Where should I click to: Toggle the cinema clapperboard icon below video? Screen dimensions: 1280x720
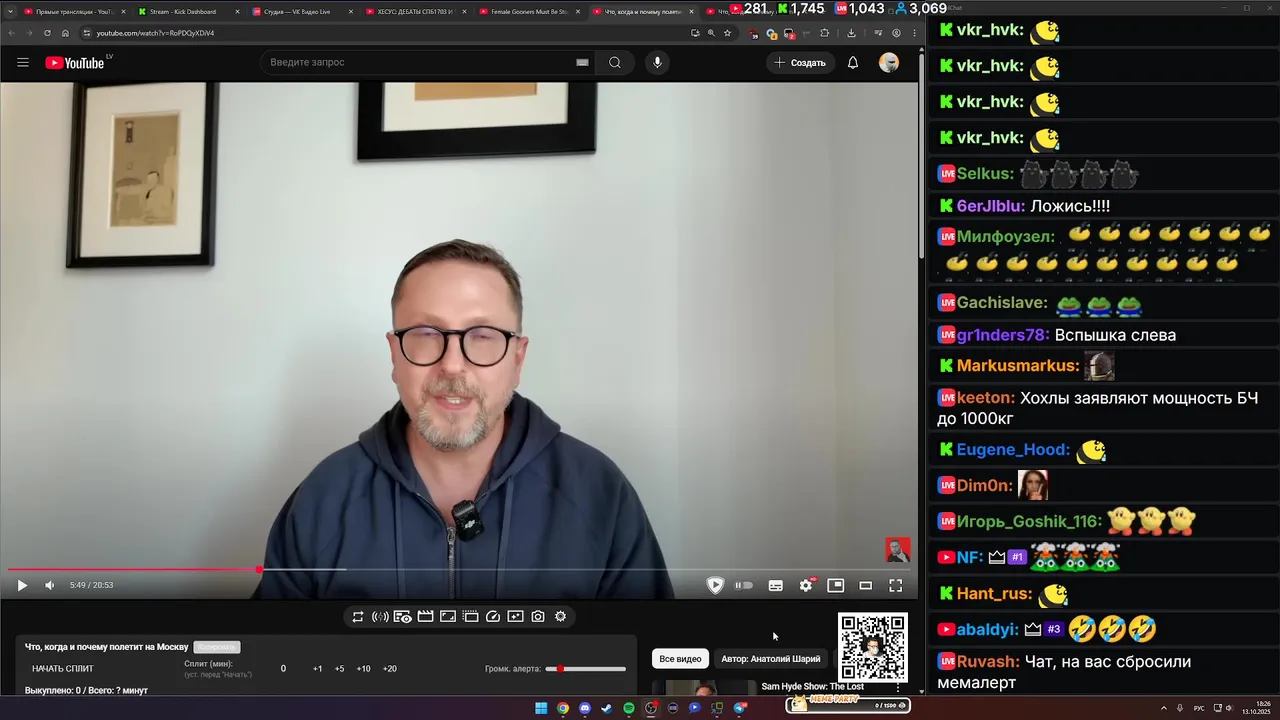click(x=425, y=617)
